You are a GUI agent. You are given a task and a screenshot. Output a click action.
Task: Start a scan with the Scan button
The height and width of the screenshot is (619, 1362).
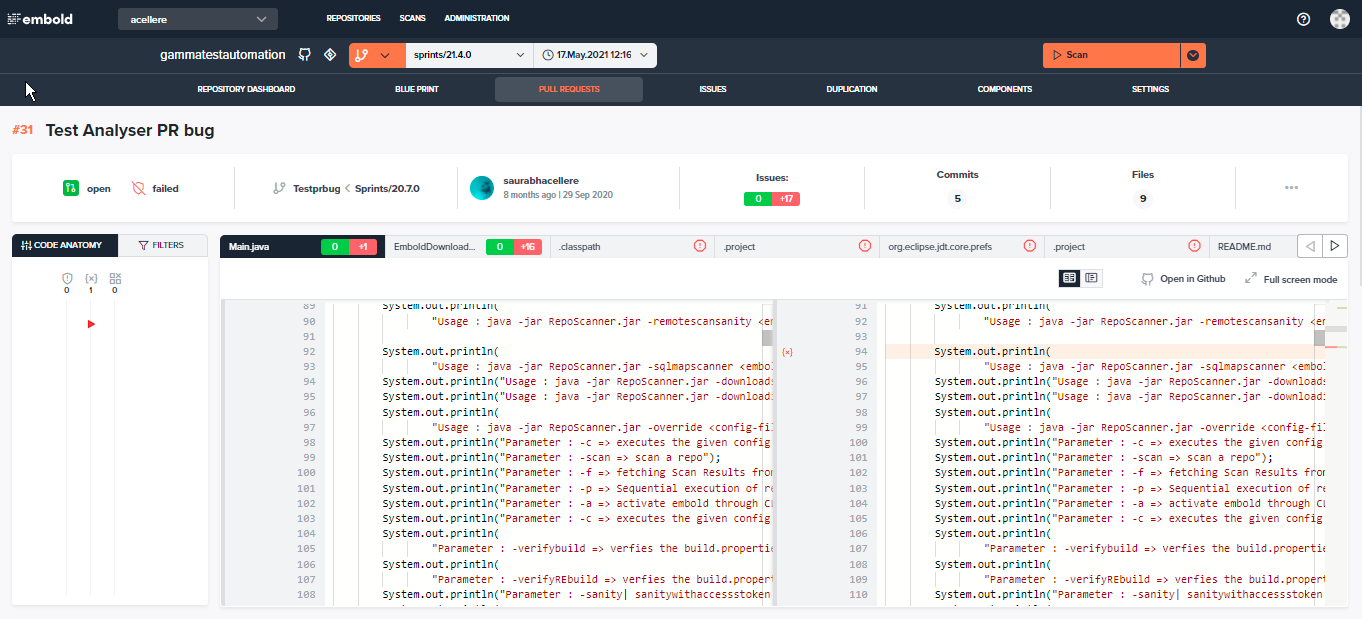tap(1111, 55)
